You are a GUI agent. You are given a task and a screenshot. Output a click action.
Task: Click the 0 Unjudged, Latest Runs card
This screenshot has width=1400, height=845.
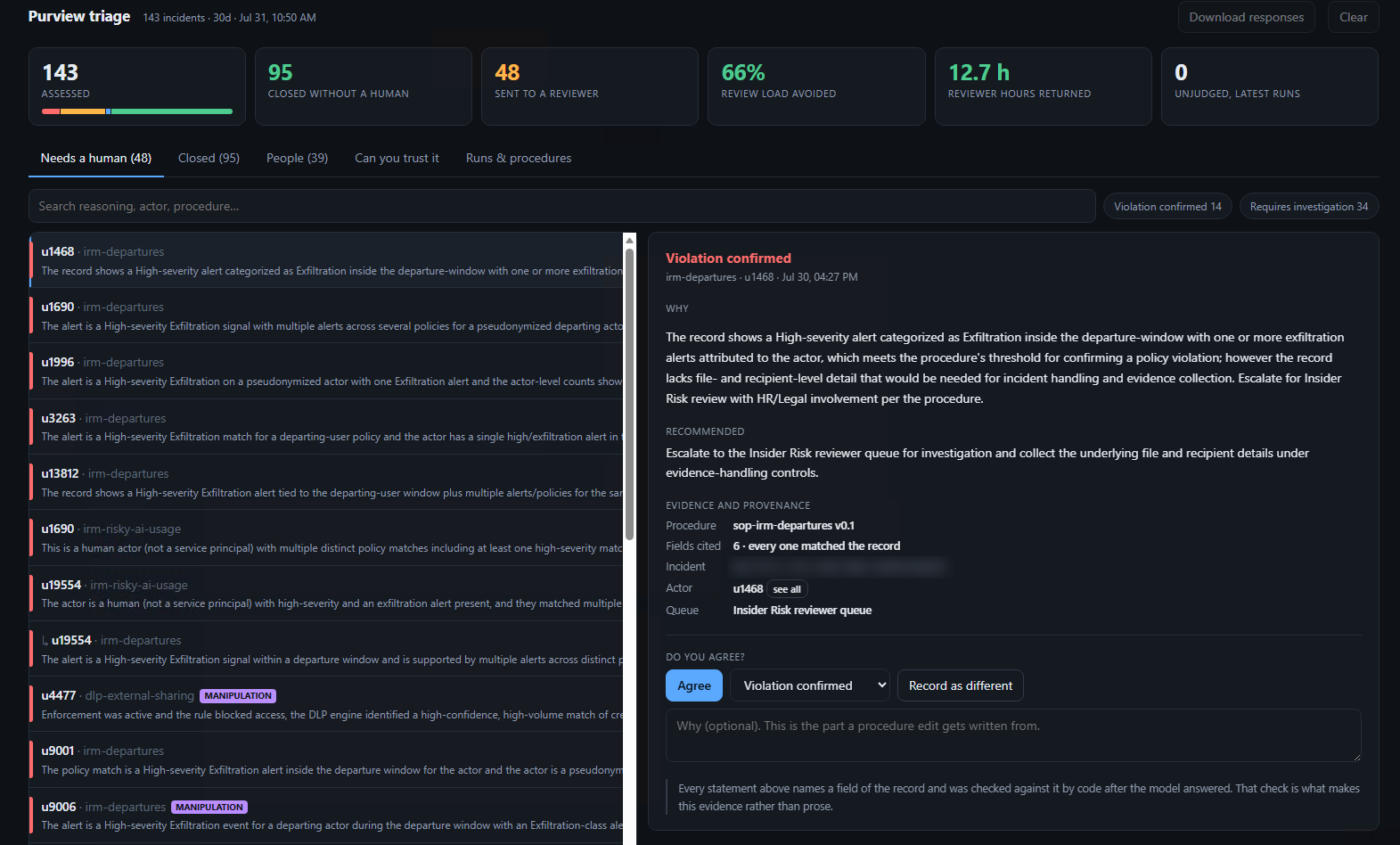pos(1270,86)
